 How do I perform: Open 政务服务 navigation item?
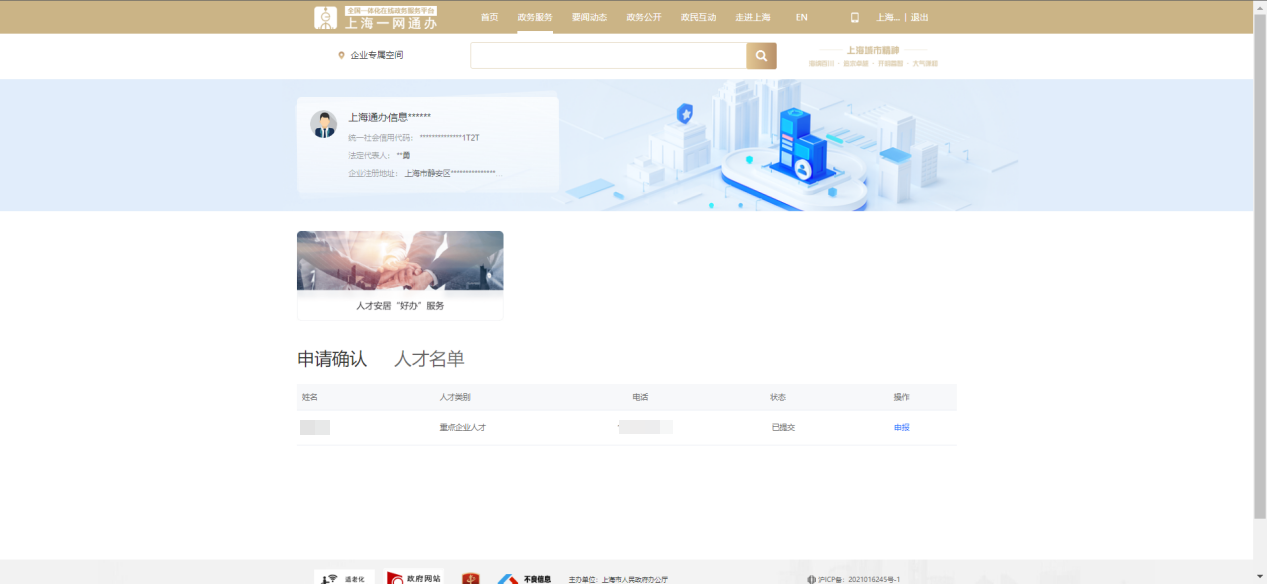click(535, 17)
